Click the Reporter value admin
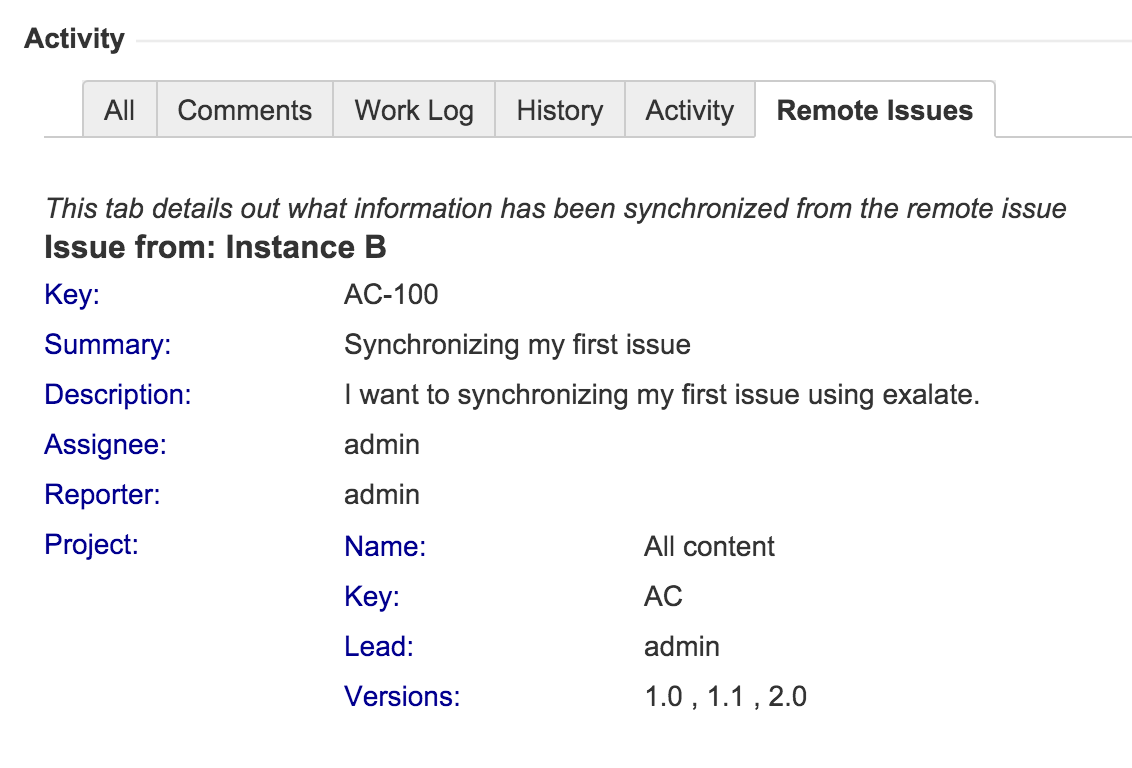The width and height of the screenshot is (1132, 768). point(382,495)
